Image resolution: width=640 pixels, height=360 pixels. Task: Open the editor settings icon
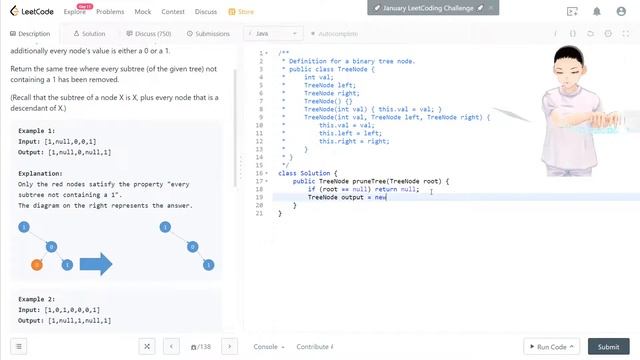[608, 34]
